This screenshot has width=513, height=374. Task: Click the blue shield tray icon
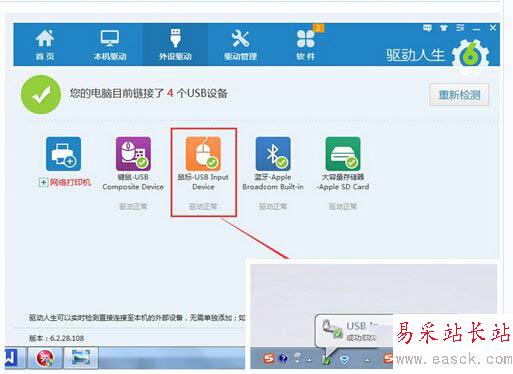pos(344,360)
